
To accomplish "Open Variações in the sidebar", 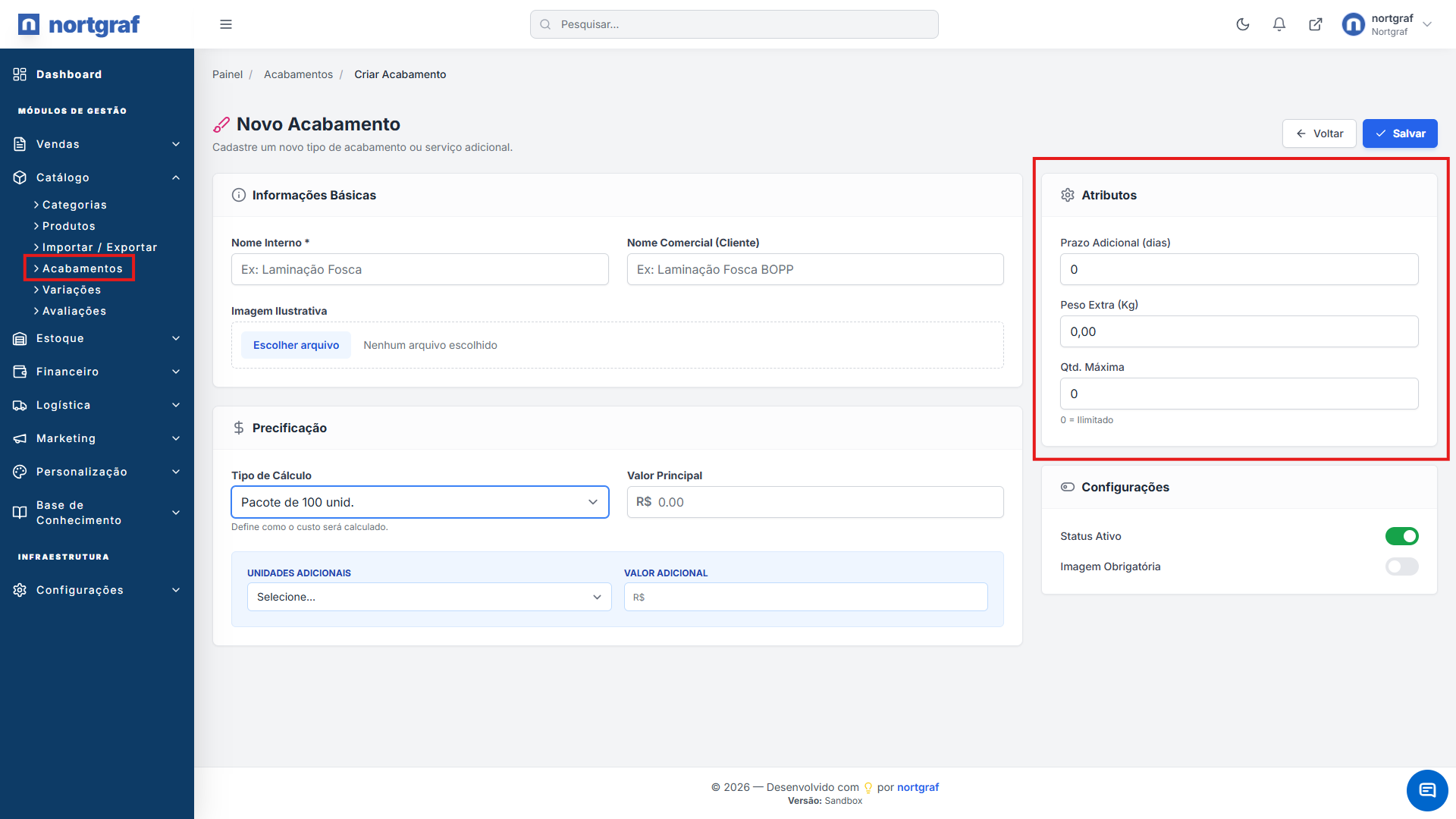I will pos(71,290).
